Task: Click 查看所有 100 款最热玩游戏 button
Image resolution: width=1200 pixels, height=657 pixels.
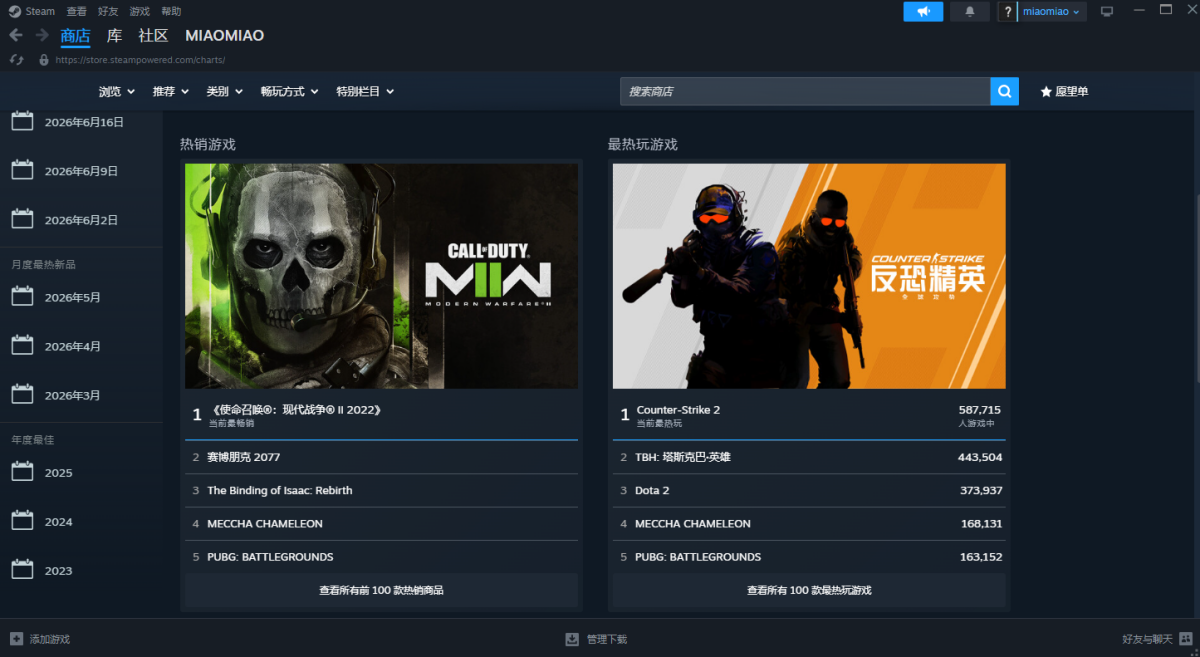Action: (x=809, y=590)
